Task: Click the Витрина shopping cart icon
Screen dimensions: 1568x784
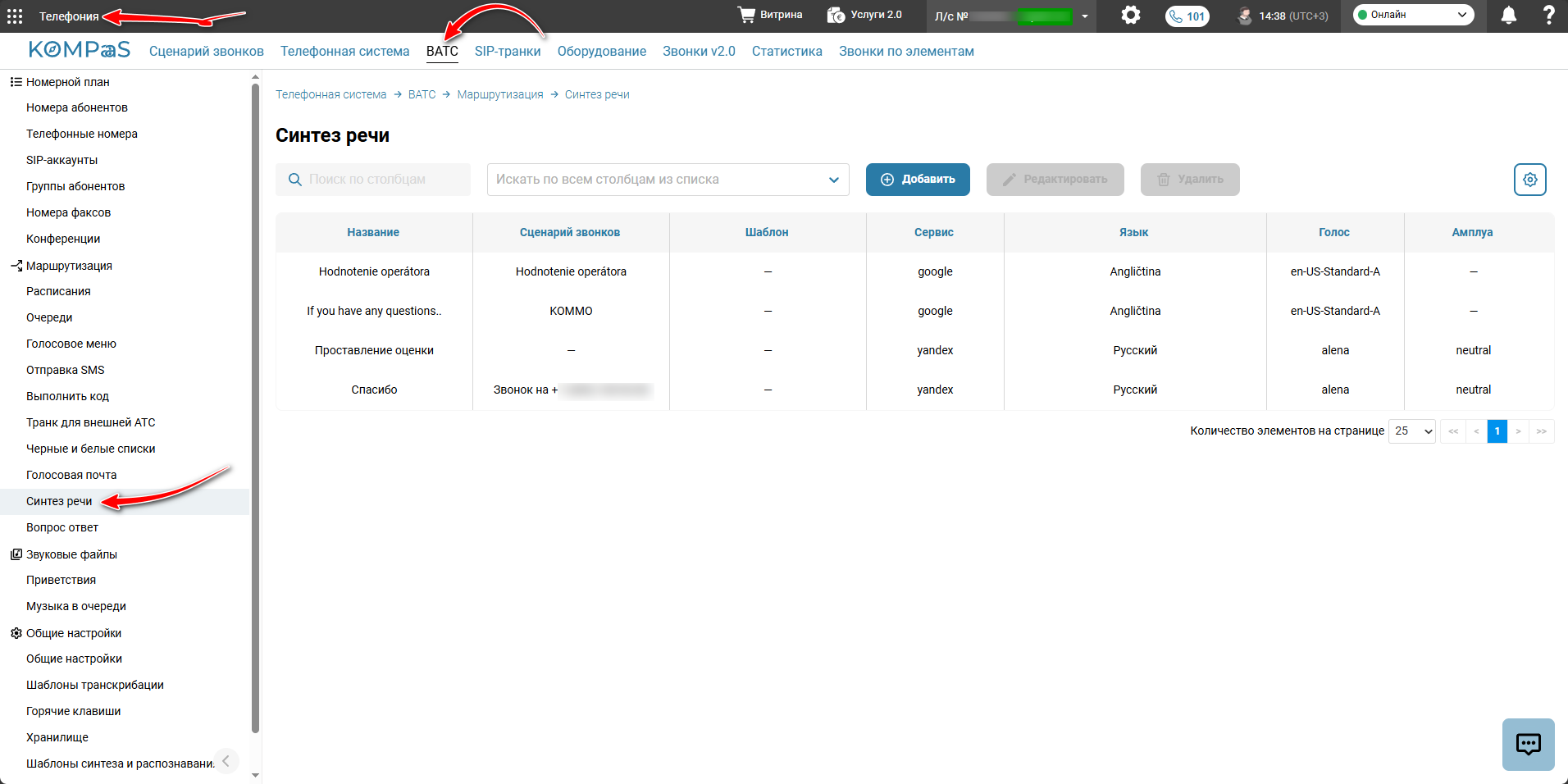Action: point(746,15)
